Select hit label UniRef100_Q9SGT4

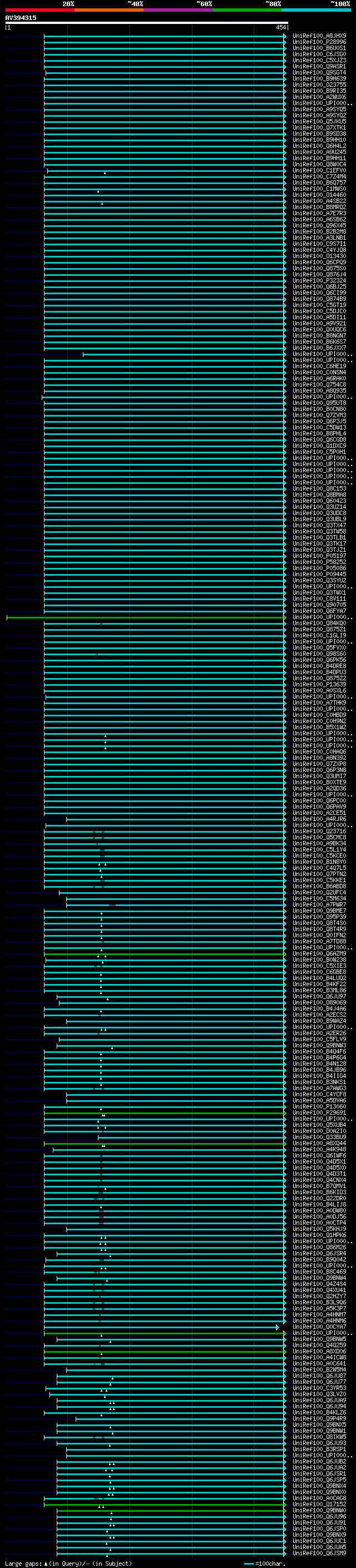pos(319,72)
